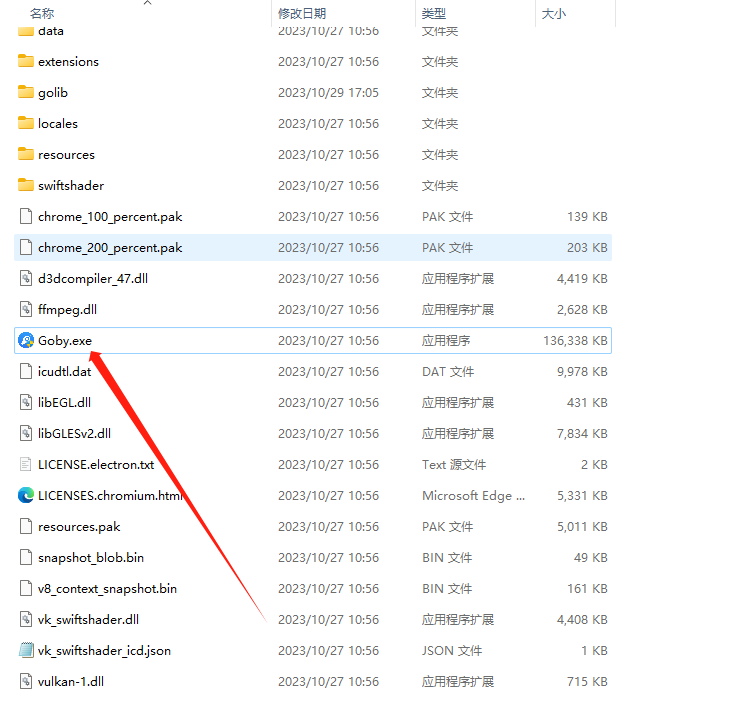Click the extensions folder icon
The width and height of the screenshot is (735, 702).
pyautogui.click(x=26, y=61)
